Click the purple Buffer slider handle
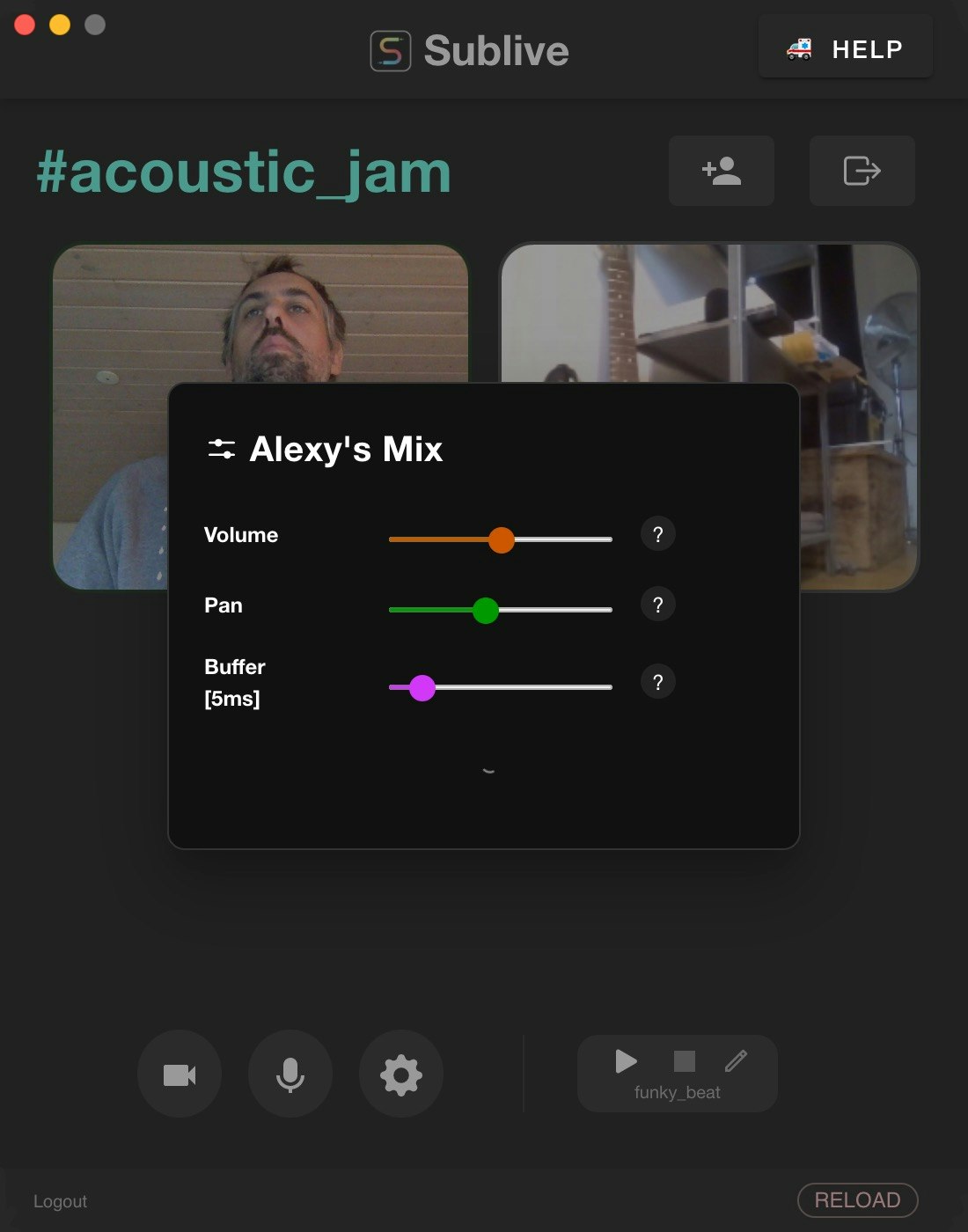Screen dimensions: 968x1232 422,687
